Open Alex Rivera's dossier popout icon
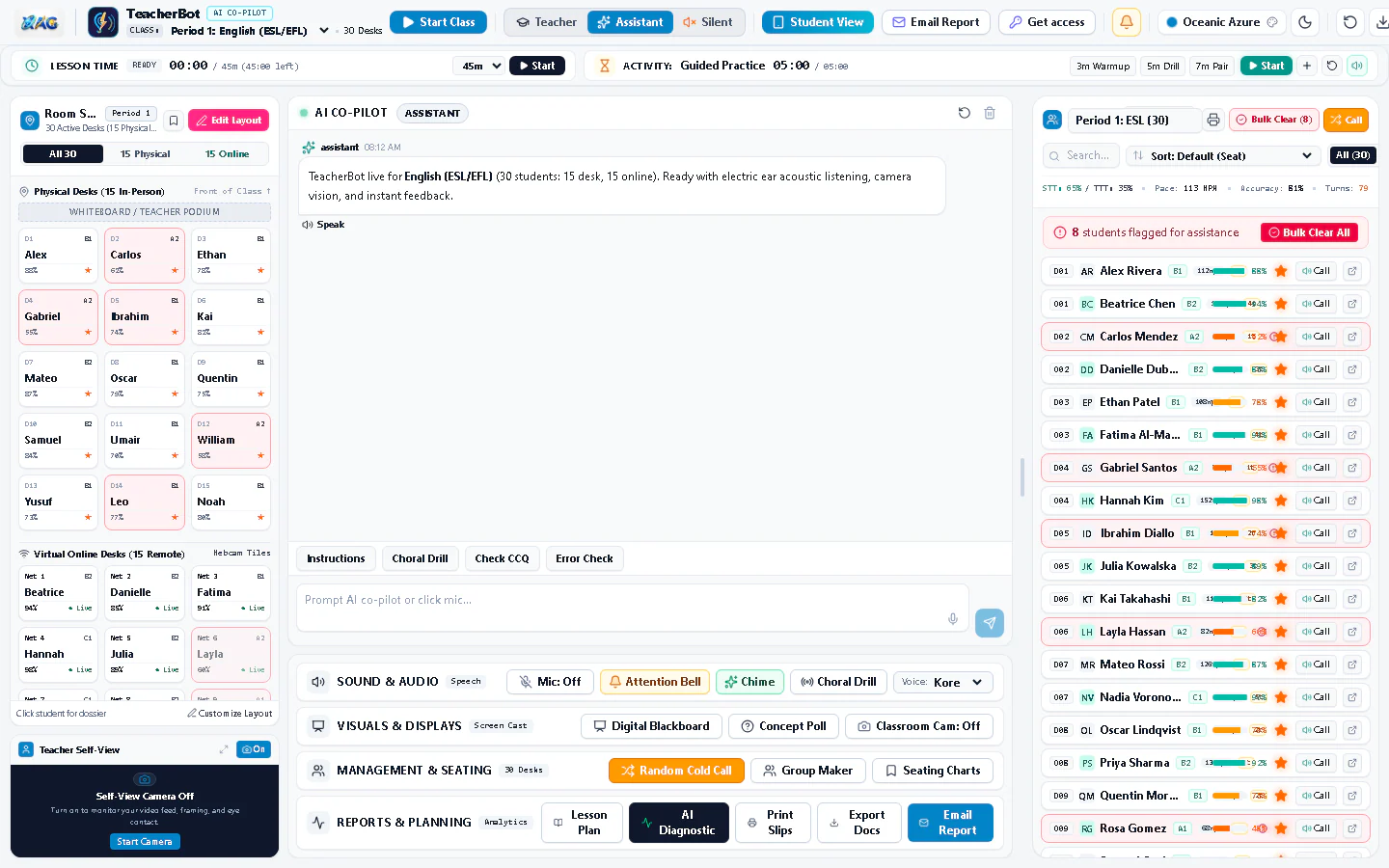The height and width of the screenshot is (868, 1389). pyautogui.click(x=1352, y=271)
